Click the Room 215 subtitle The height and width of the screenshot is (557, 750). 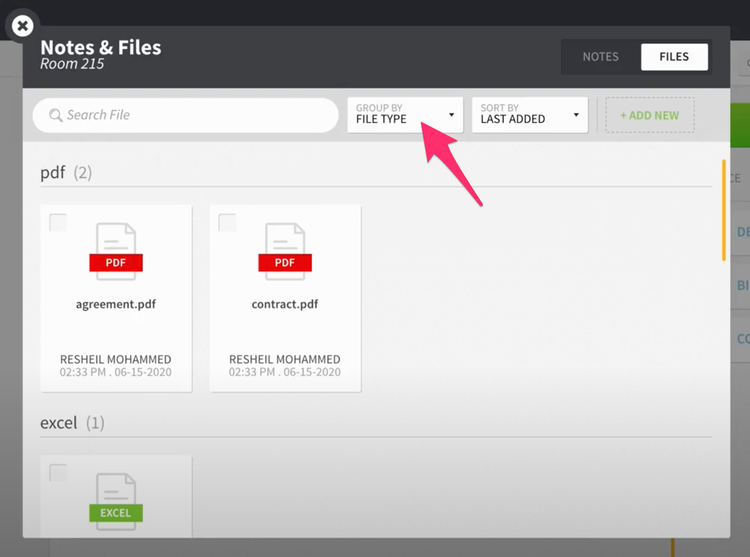72,64
